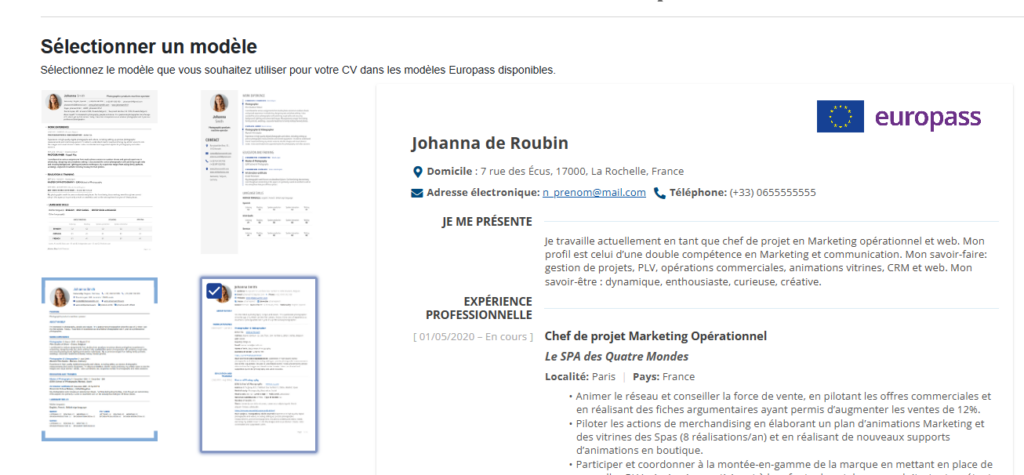Click the envelope icon beside Adresse électronique
Image resolution: width=1024 pixels, height=475 pixels.
point(418,192)
